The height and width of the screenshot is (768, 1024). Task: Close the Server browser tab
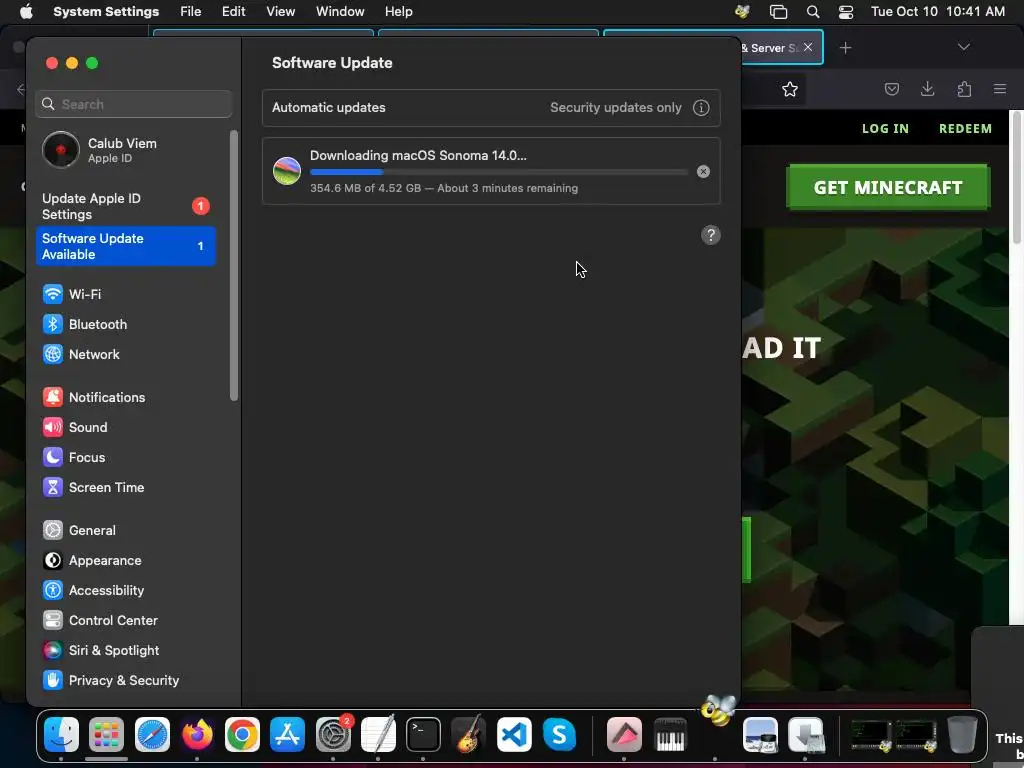point(808,47)
